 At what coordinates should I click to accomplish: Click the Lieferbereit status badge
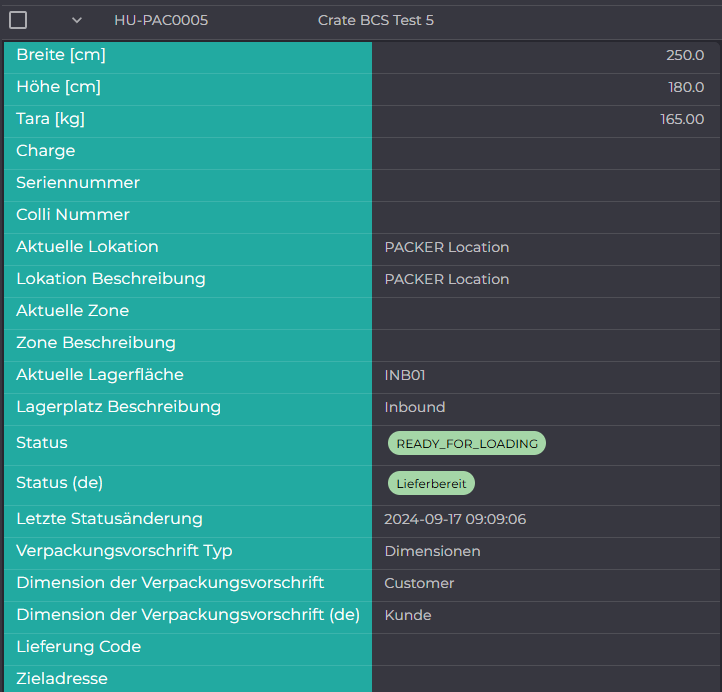[x=431, y=483]
